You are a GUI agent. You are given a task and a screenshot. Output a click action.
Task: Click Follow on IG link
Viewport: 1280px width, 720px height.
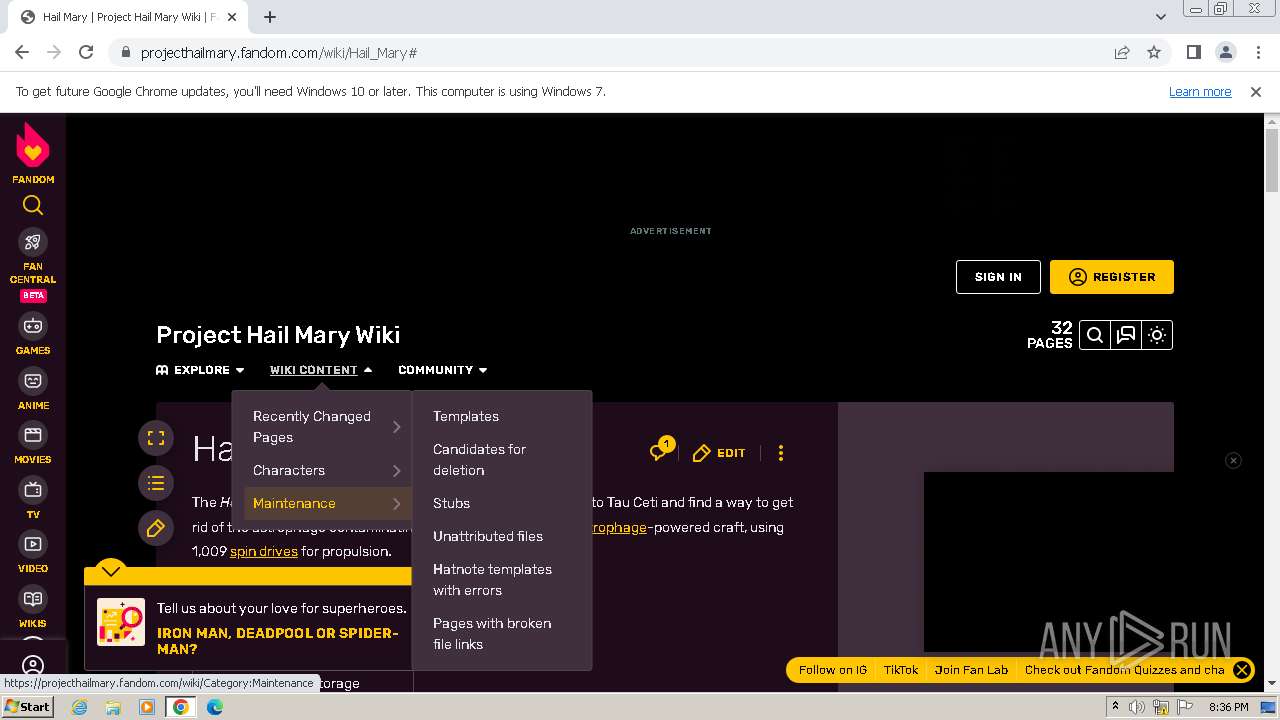tap(833, 670)
